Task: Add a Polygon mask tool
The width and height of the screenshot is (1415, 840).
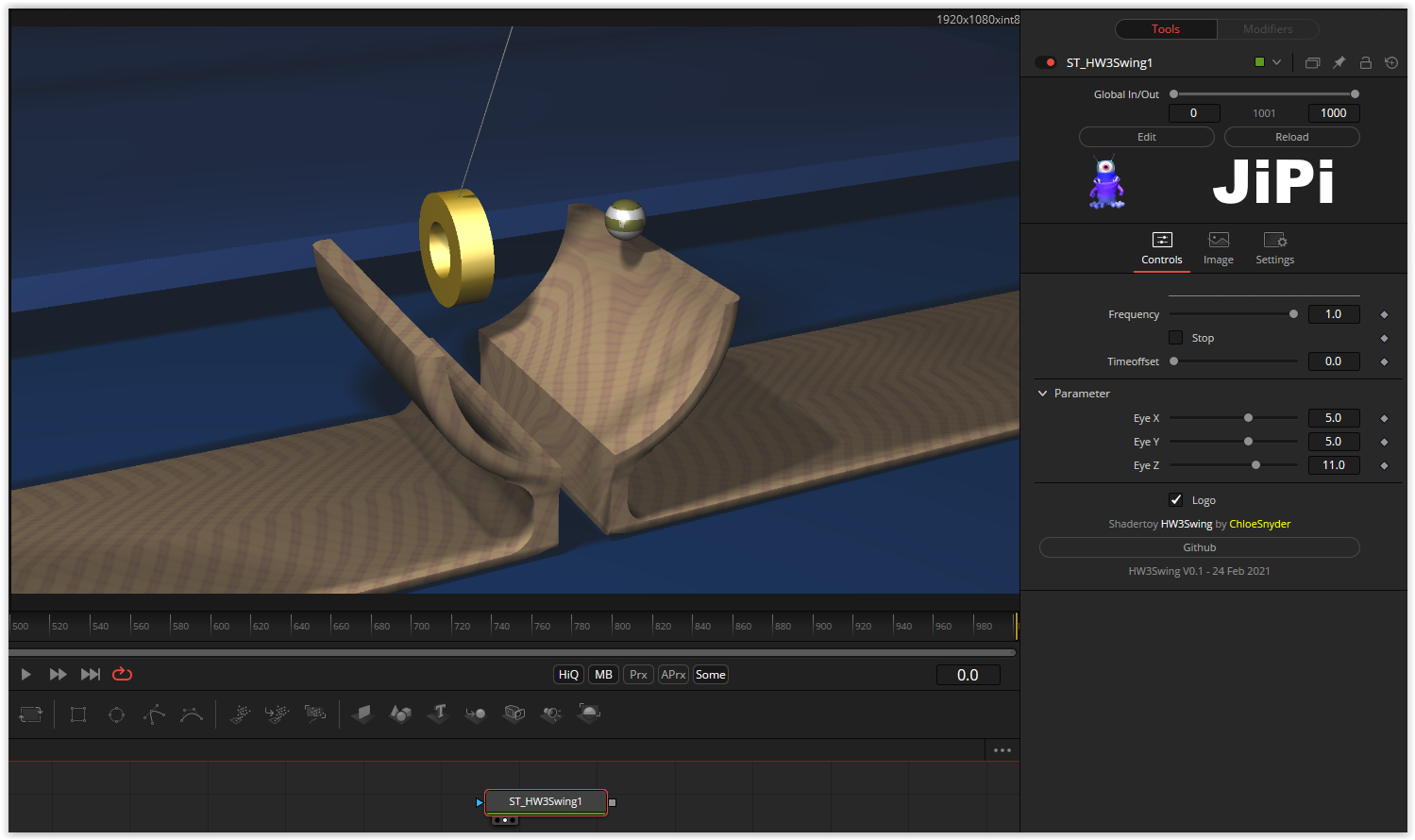Action: click(x=154, y=714)
